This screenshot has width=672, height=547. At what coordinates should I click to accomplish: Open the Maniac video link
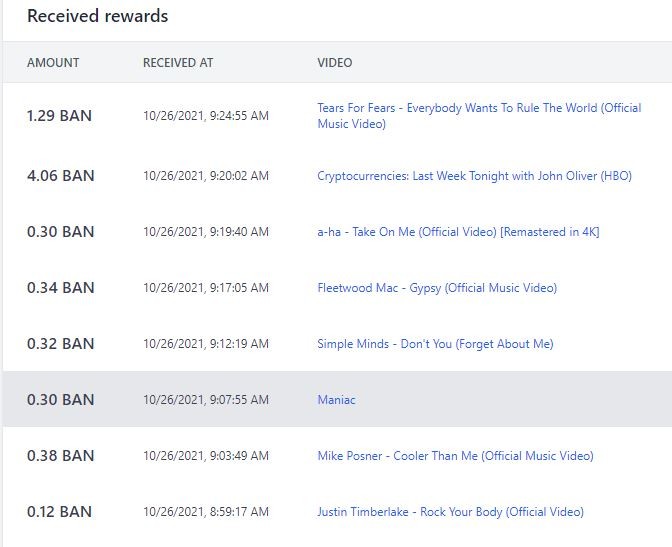(x=336, y=400)
